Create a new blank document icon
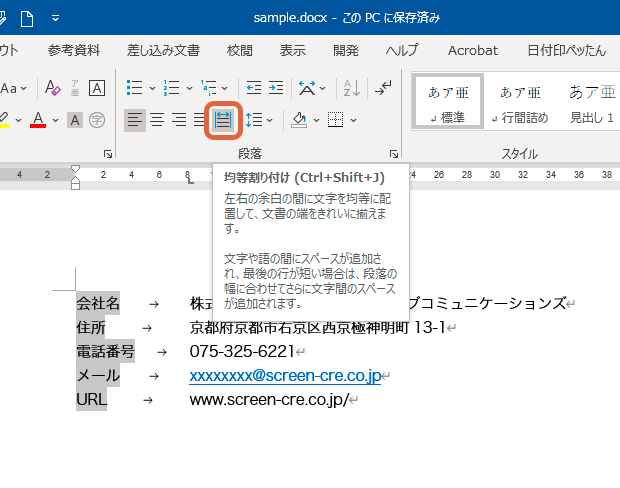 coord(27,19)
